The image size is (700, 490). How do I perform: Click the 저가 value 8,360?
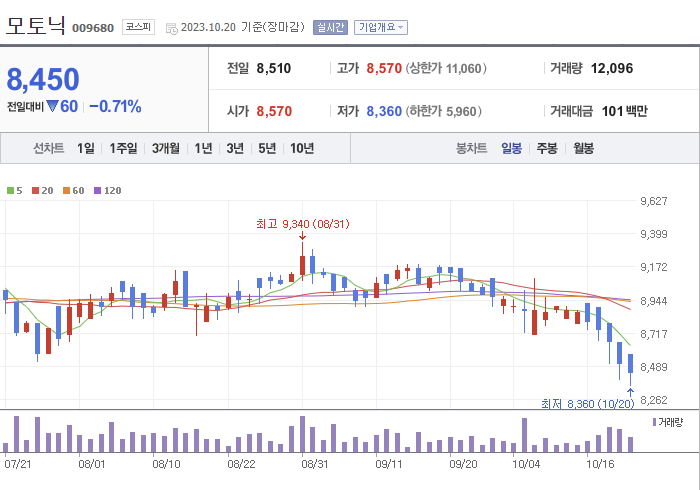click(384, 111)
